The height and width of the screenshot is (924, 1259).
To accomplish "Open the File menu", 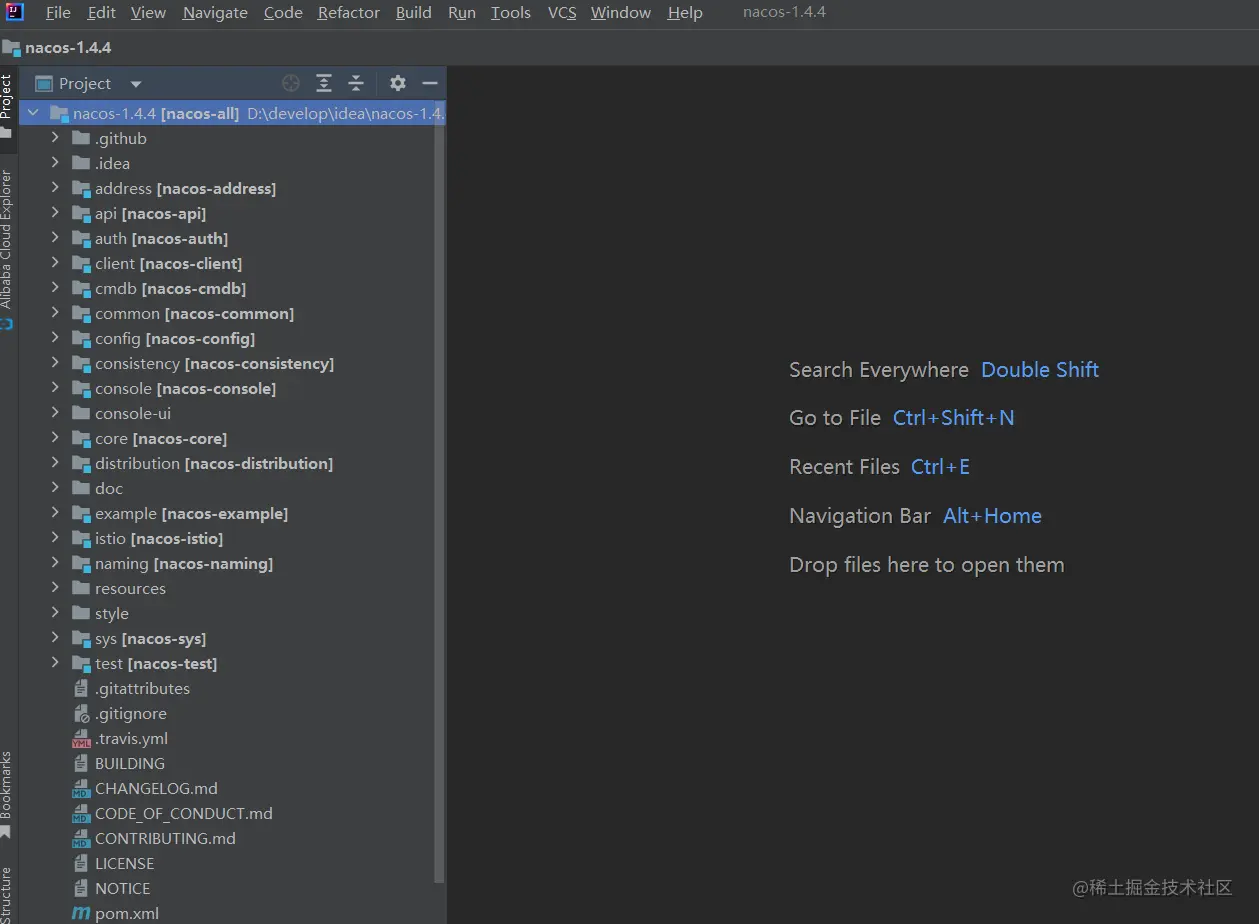I will [58, 12].
